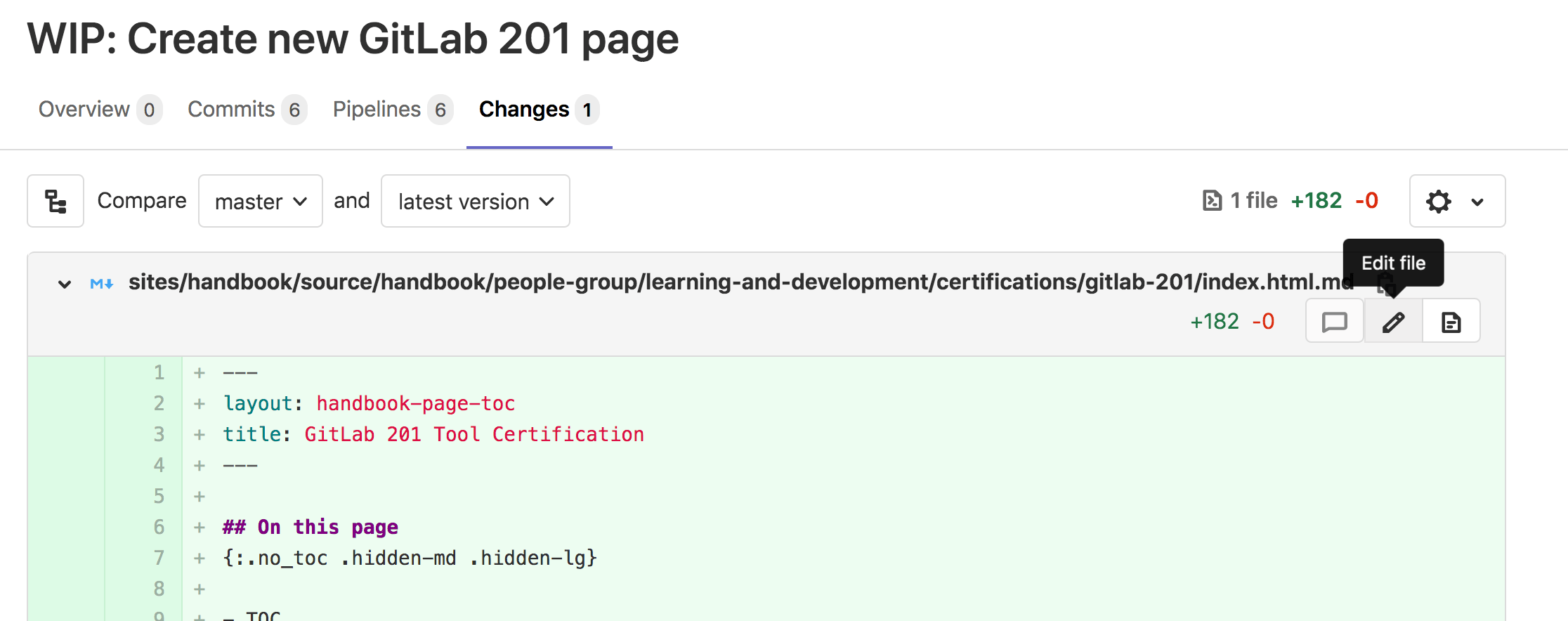Switch to the Pipelines tab
The image size is (1568, 621).
(x=393, y=110)
